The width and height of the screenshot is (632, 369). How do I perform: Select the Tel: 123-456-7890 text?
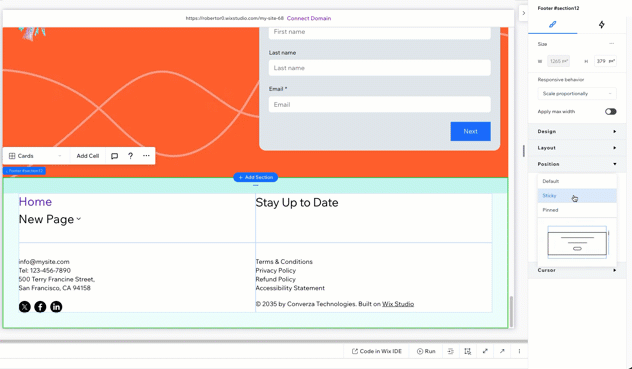point(44,271)
